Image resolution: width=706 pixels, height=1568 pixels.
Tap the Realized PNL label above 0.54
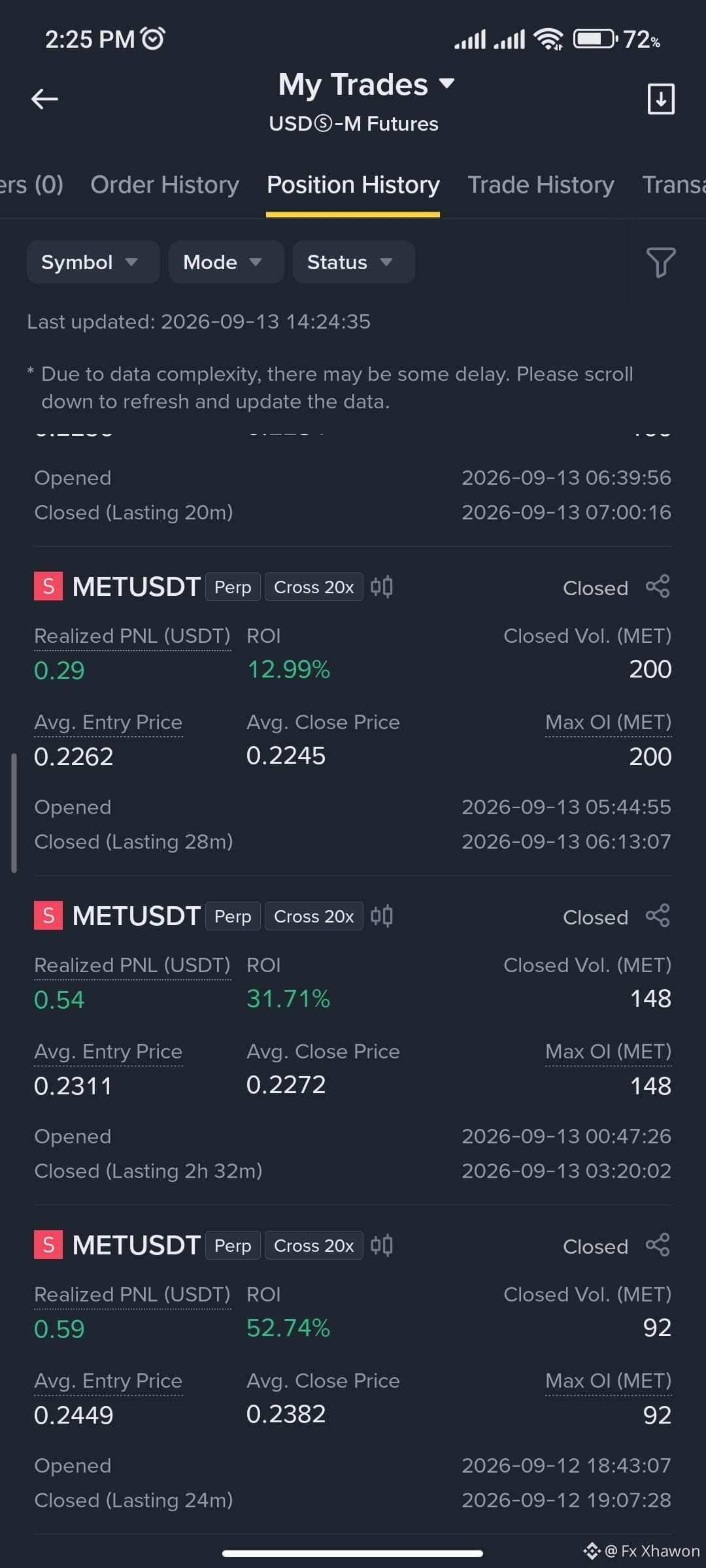coord(132,965)
